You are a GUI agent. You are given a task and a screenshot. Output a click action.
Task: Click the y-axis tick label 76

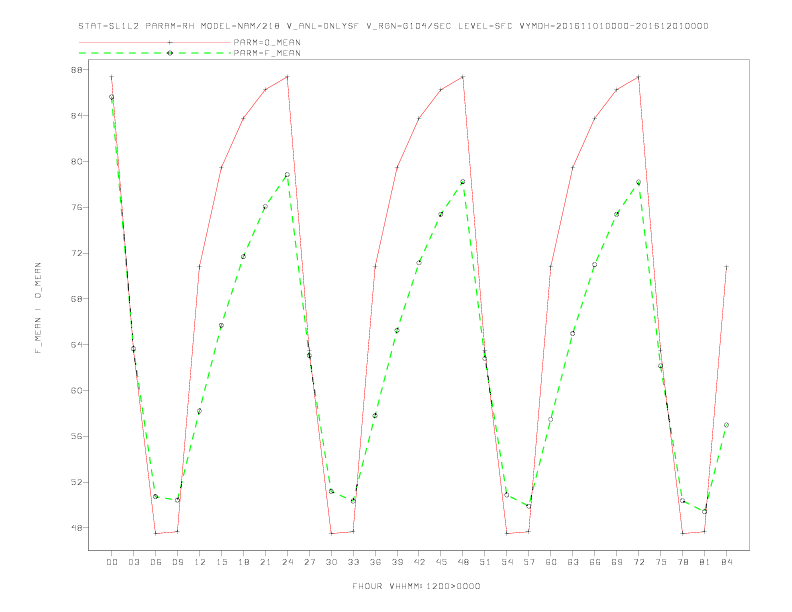[77, 207]
